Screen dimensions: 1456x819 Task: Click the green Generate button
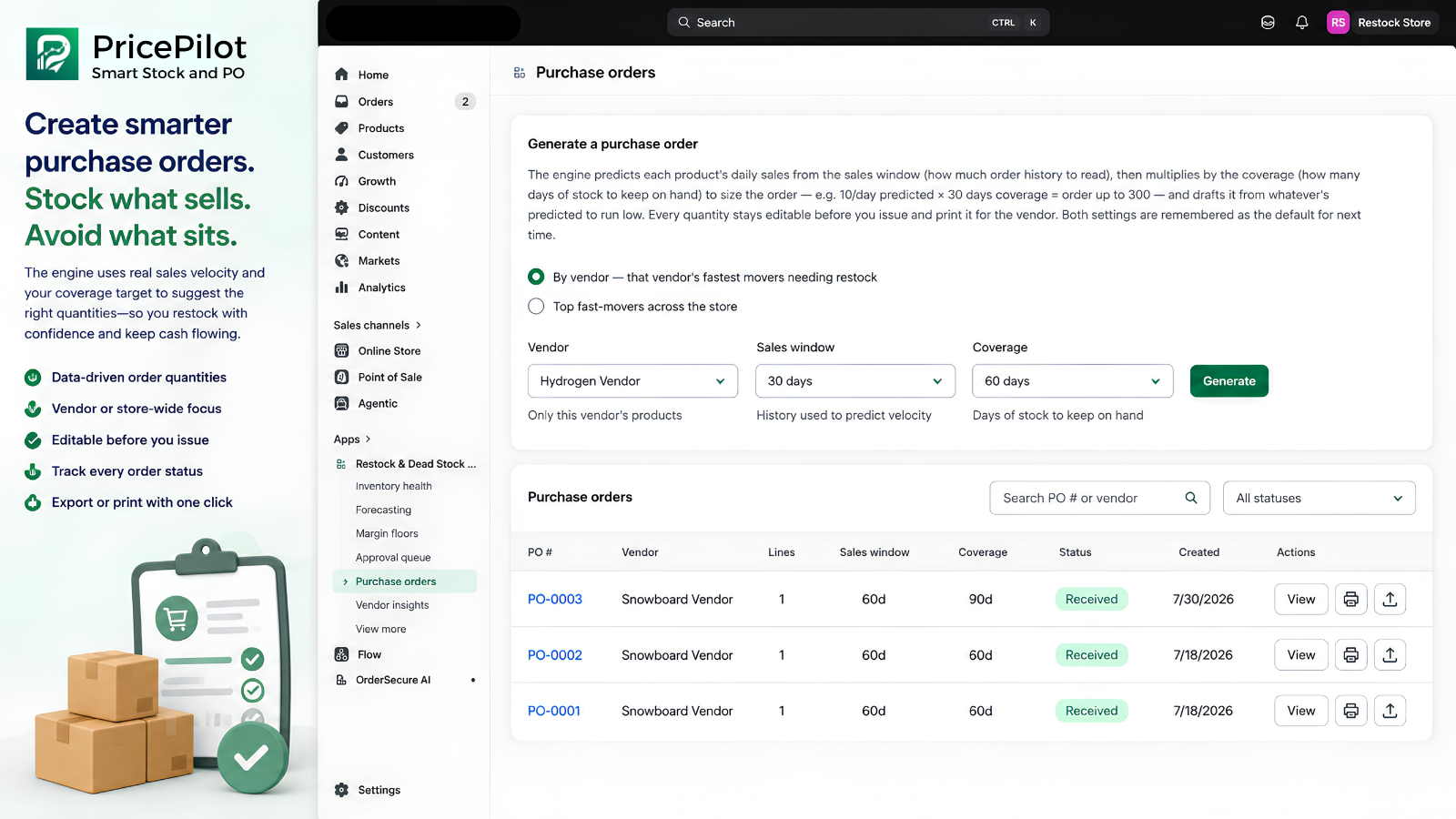click(1229, 381)
